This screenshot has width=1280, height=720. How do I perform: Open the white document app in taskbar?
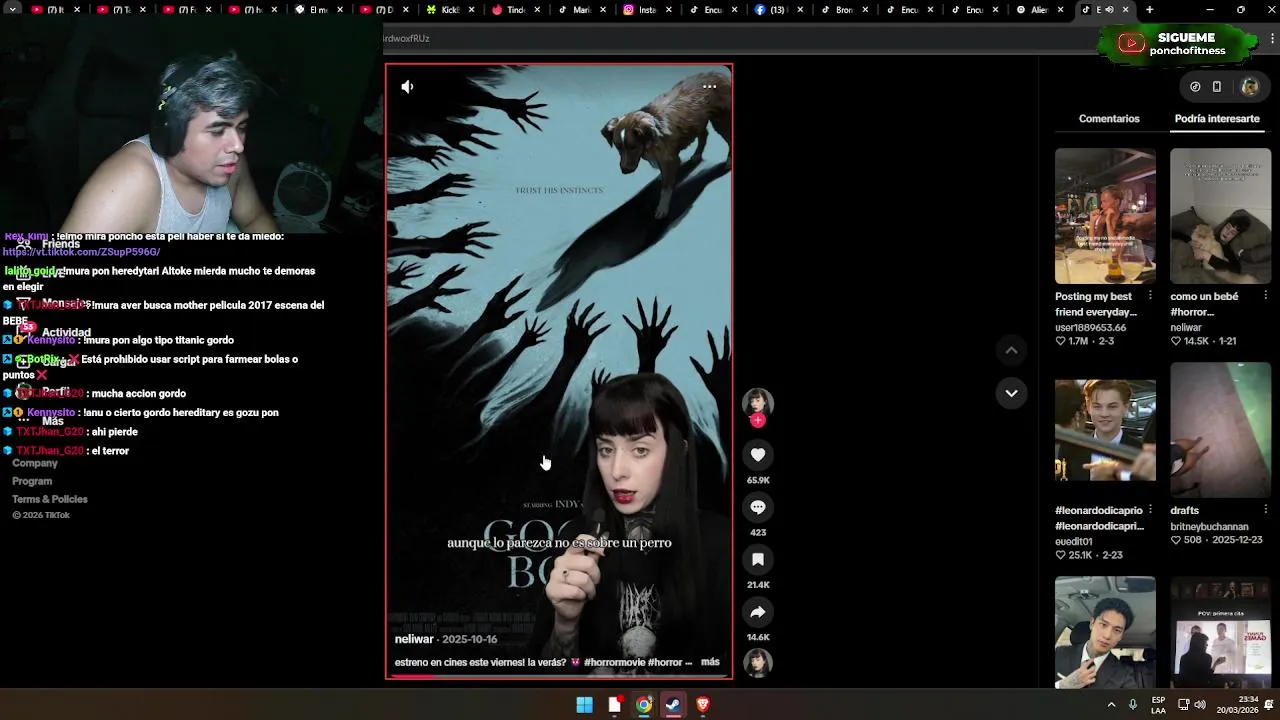tap(614, 705)
